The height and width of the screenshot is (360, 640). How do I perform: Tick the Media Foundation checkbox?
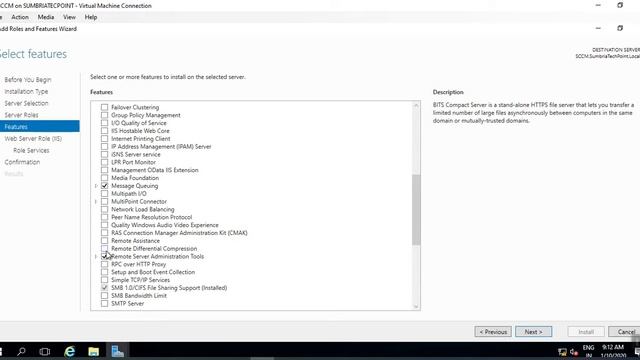(x=104, y=178)
